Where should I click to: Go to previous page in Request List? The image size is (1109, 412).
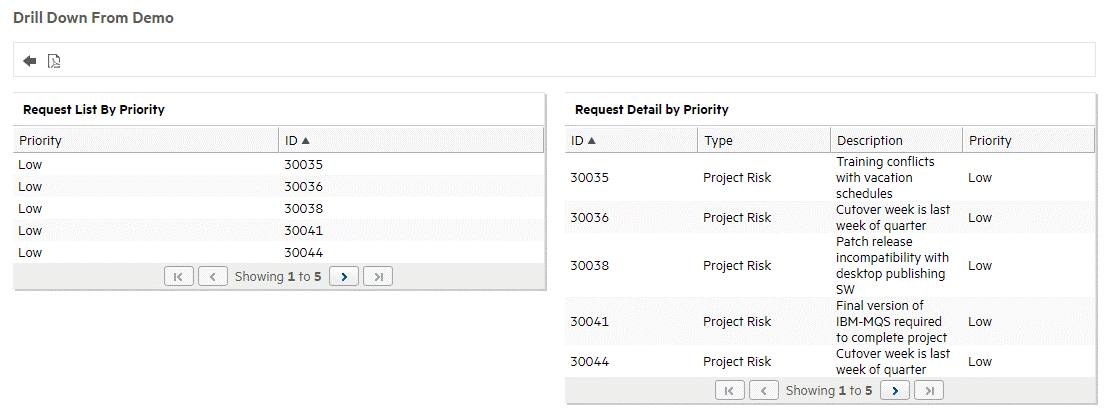(212, 276)
